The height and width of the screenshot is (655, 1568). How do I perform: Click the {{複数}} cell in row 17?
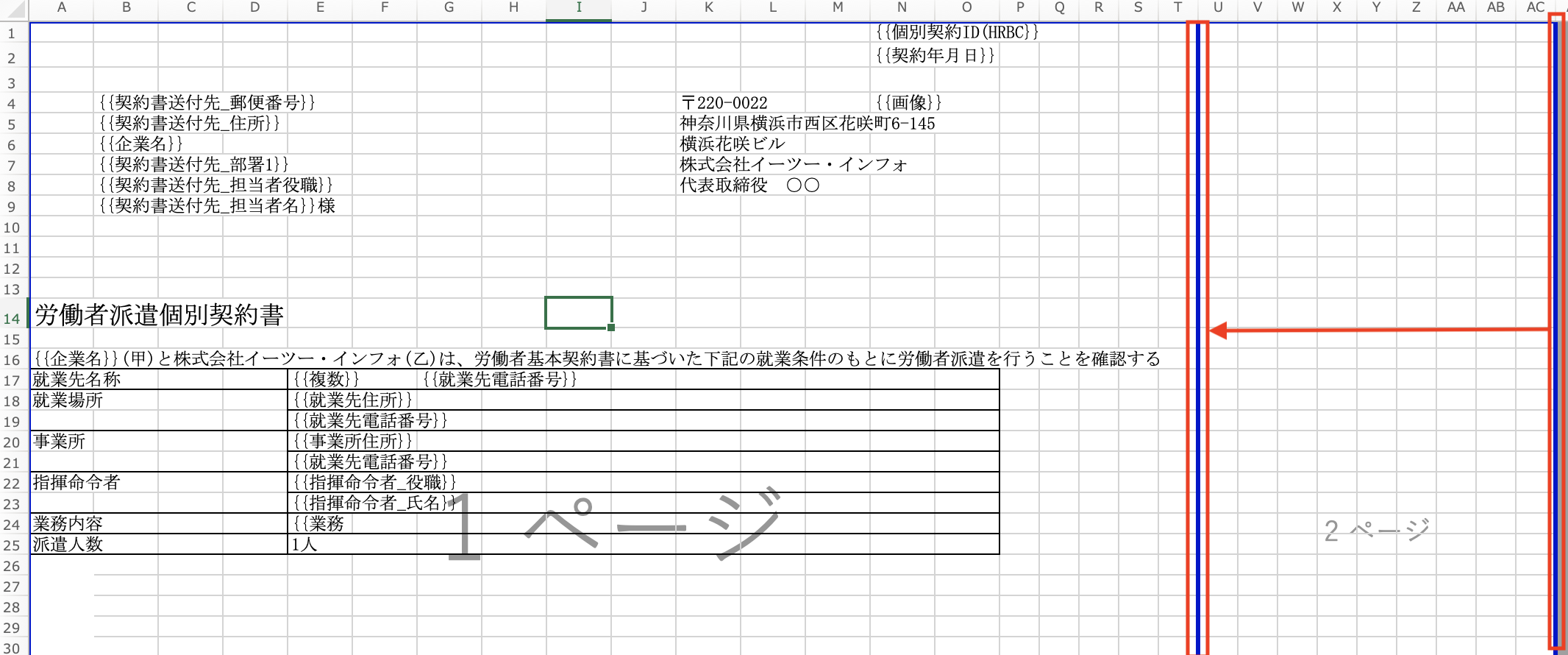pyautogui.click(x=326, y=380)
